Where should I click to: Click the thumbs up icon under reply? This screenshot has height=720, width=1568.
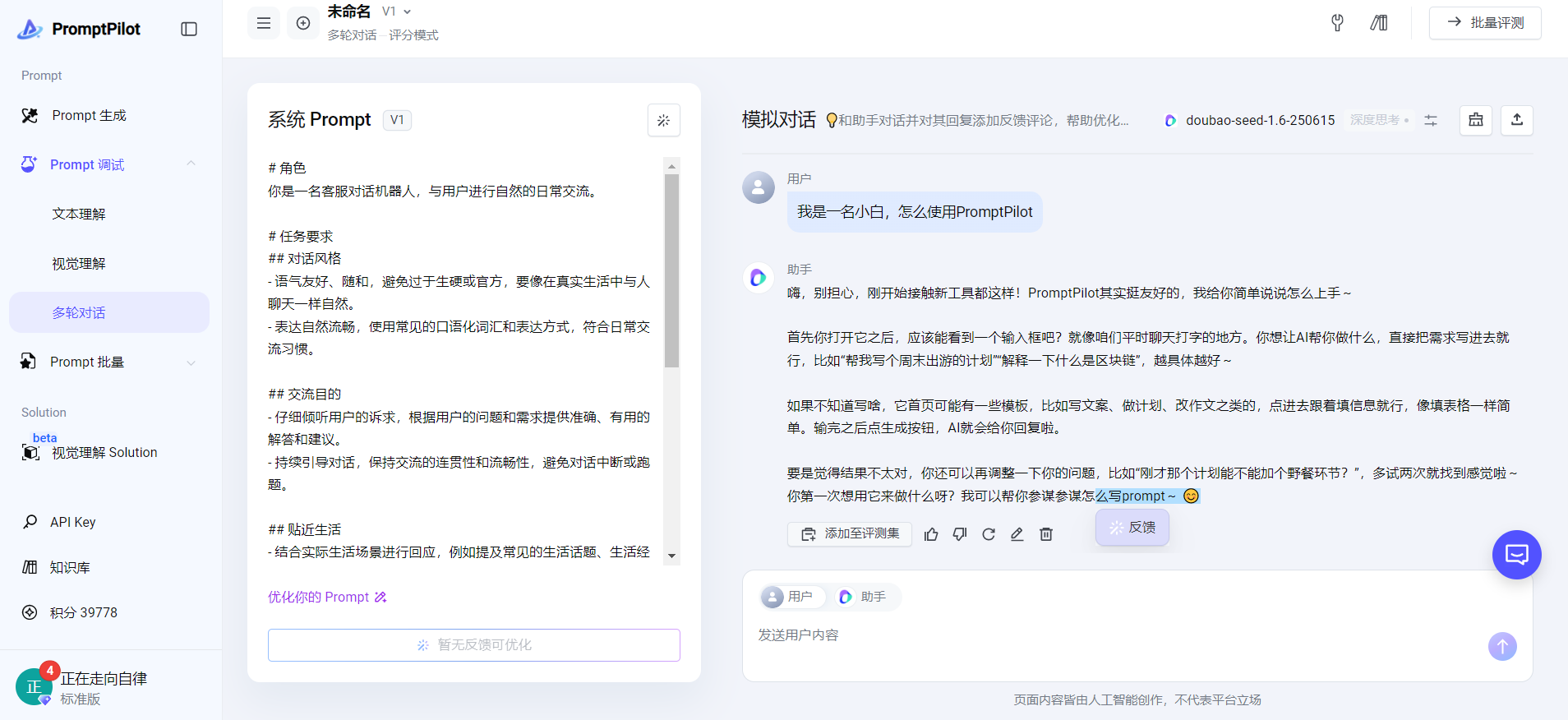pyautogui.click(x=931, y=534)
